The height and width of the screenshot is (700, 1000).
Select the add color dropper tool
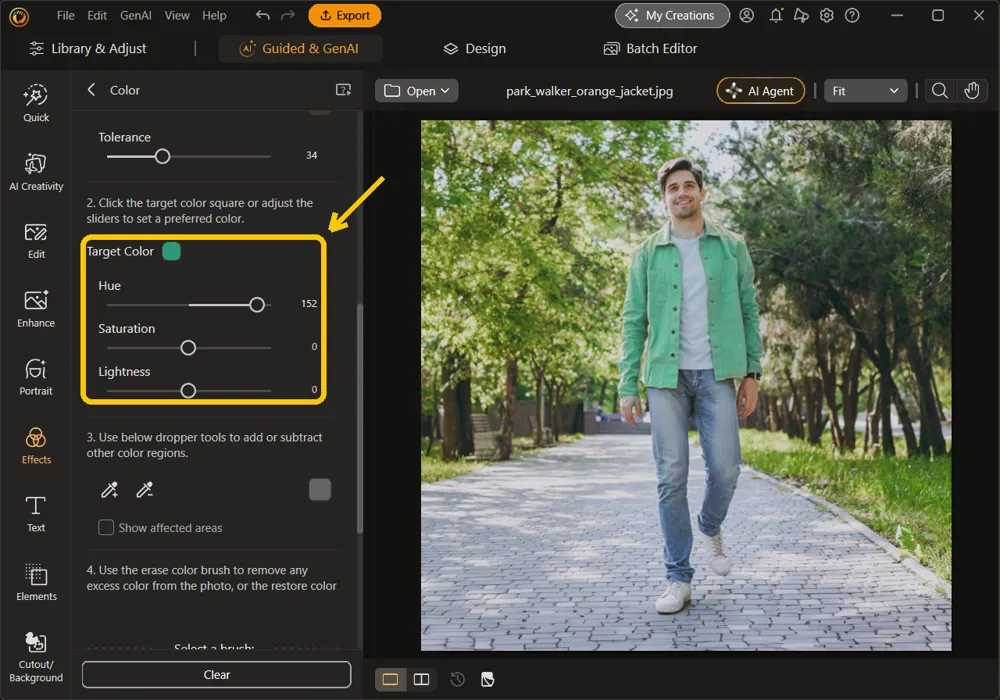click(110, 490)
